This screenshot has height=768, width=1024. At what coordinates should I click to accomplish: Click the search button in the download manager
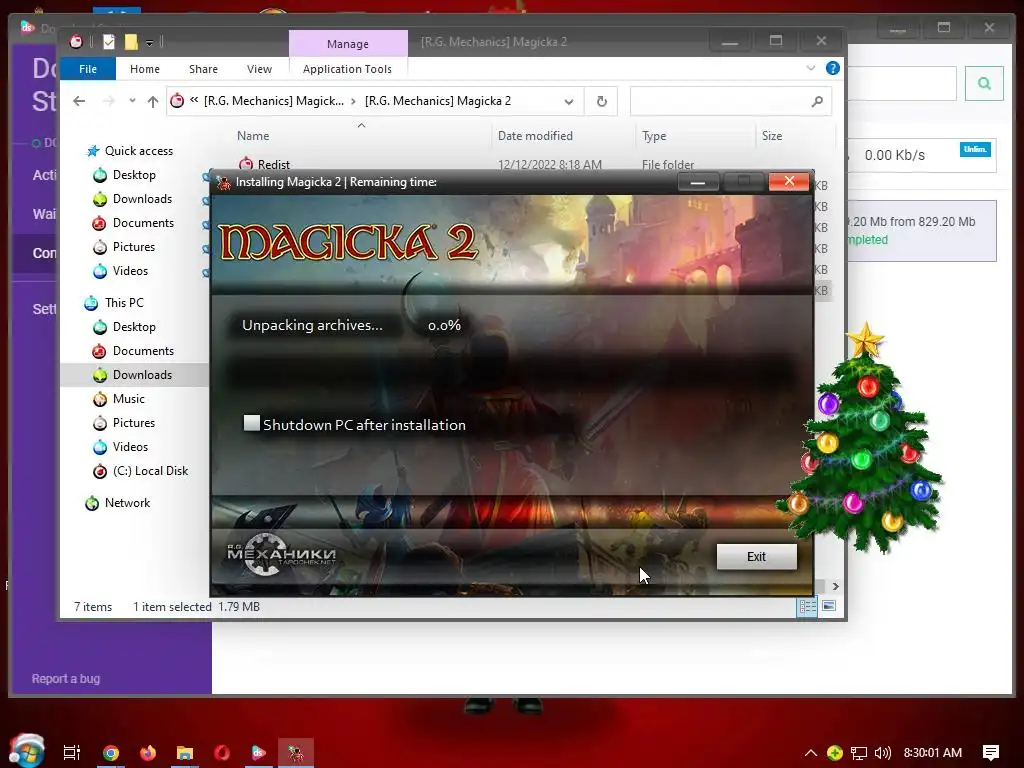coord(984,83)
